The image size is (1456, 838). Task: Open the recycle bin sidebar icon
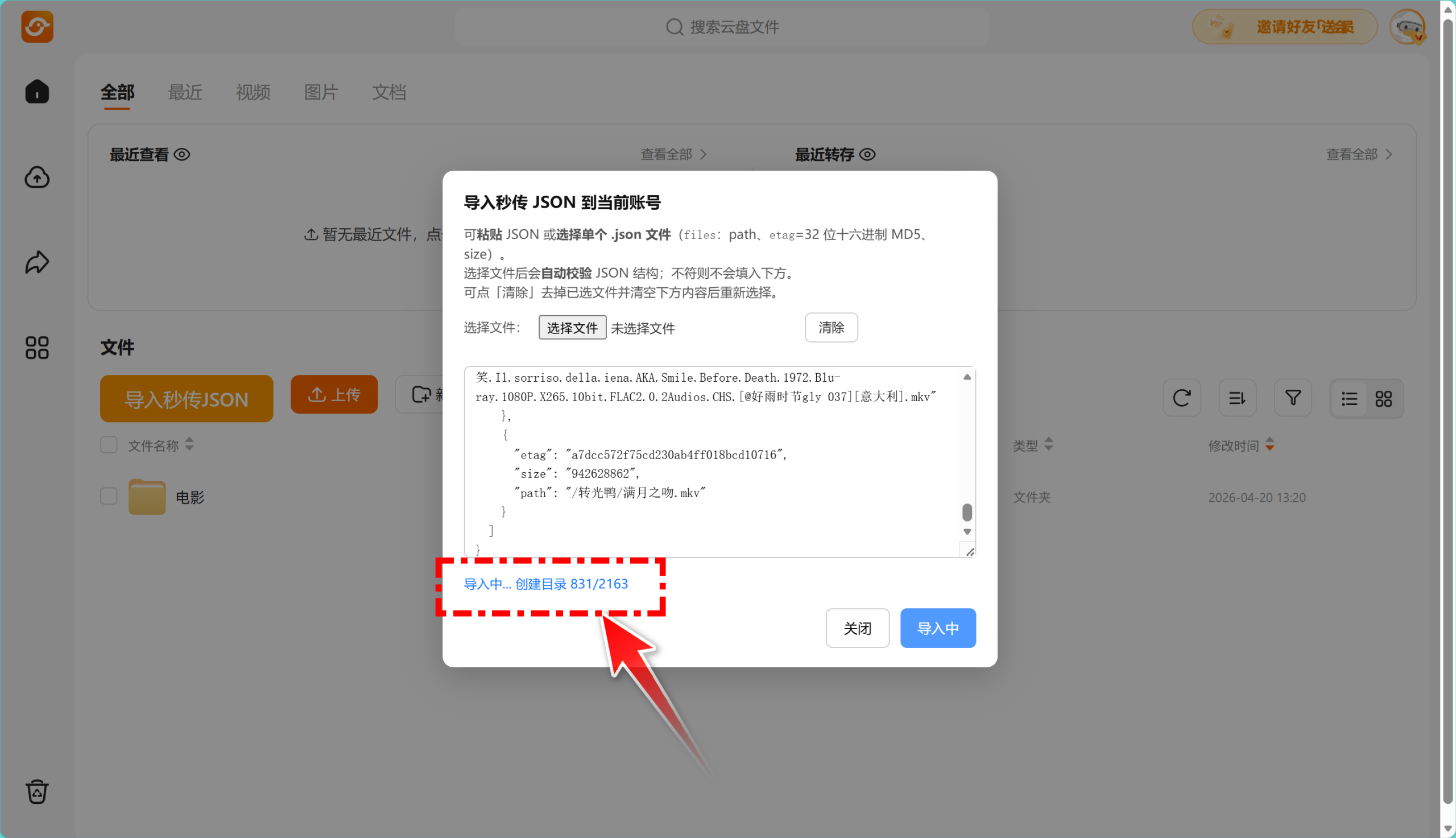pyautogui.click(x=37, y=792)
